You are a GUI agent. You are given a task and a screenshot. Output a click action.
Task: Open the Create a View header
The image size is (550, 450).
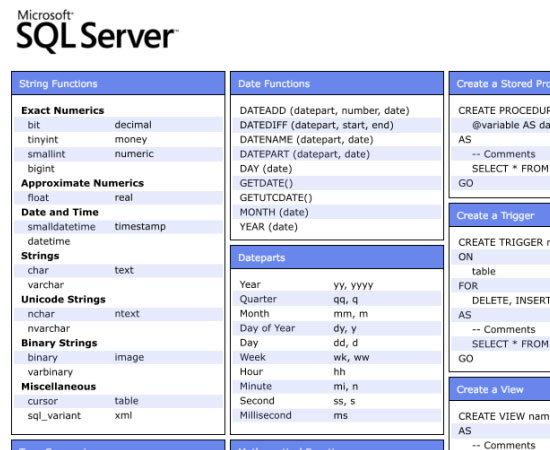499,389
